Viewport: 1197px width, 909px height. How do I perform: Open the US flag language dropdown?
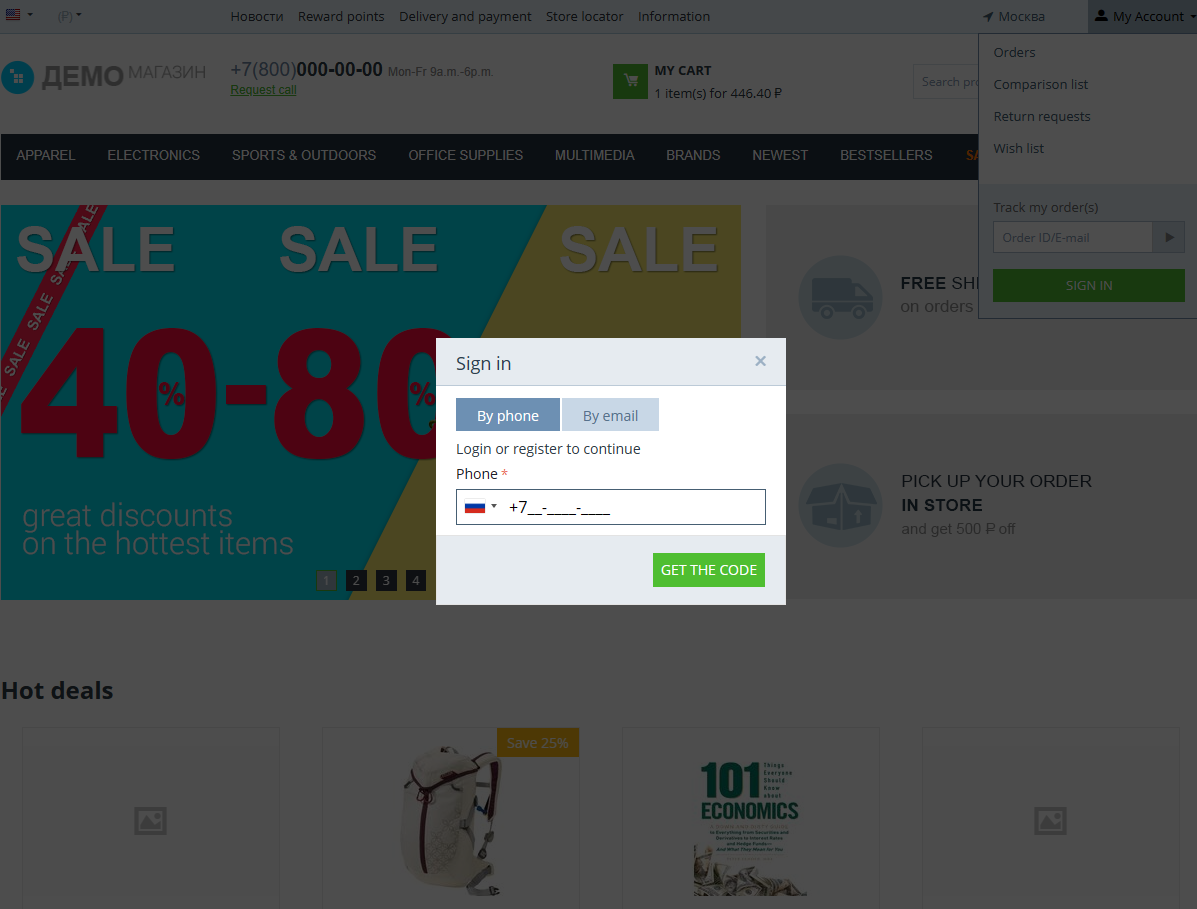(x=19, y=15)
